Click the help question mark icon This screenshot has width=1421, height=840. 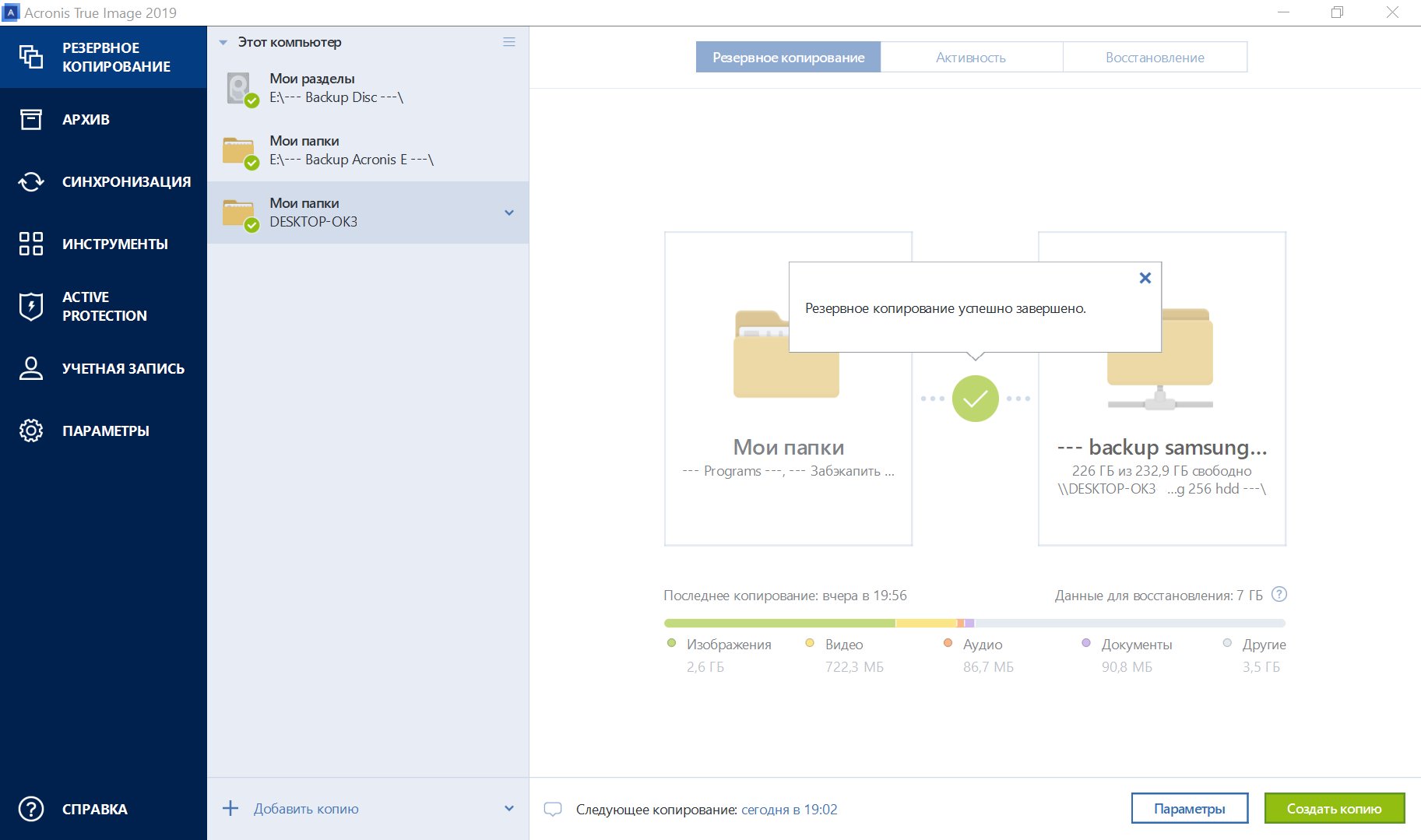click(31, 809)
